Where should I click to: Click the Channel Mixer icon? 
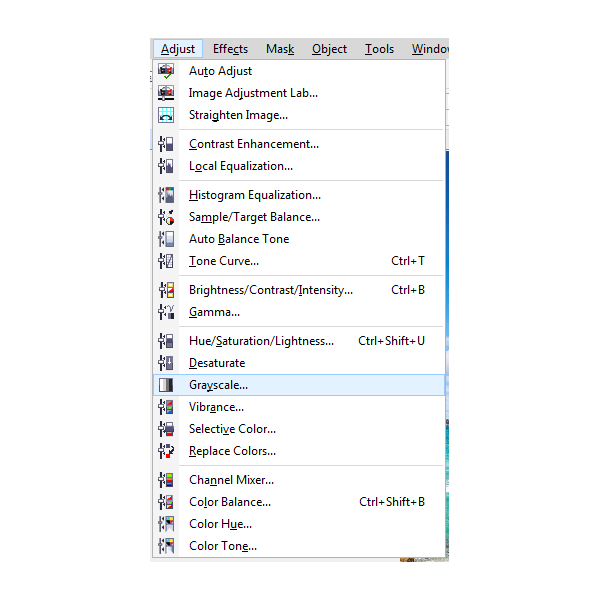tap(166, 480)
